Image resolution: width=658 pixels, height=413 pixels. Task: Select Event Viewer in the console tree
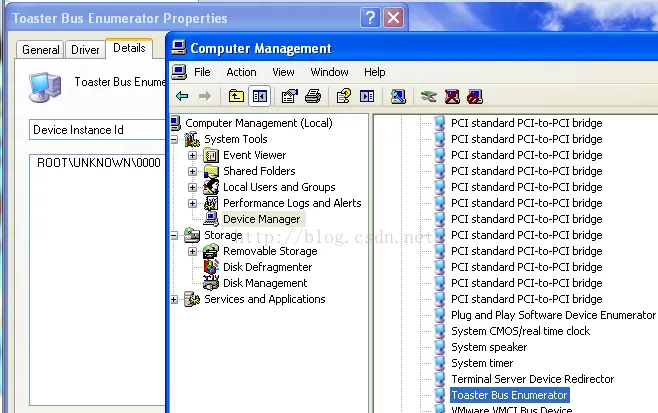point(254,155)
